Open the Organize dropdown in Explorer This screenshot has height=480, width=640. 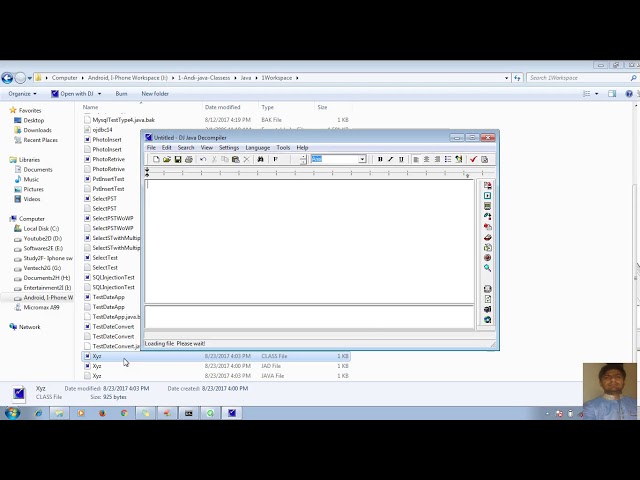22,94
